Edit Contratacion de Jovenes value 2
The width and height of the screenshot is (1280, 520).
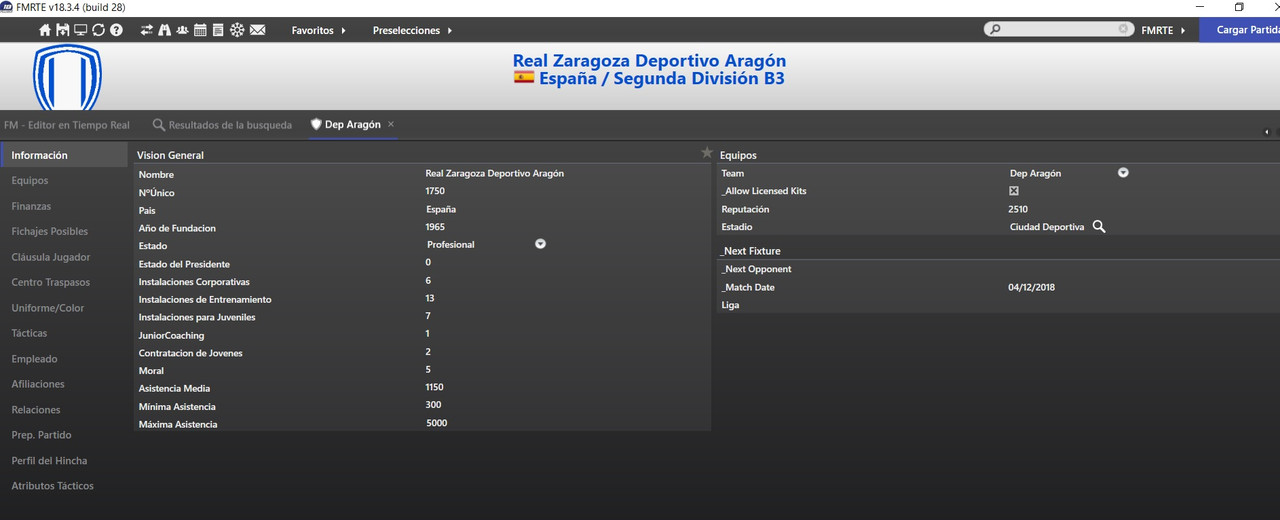(428, 352)
